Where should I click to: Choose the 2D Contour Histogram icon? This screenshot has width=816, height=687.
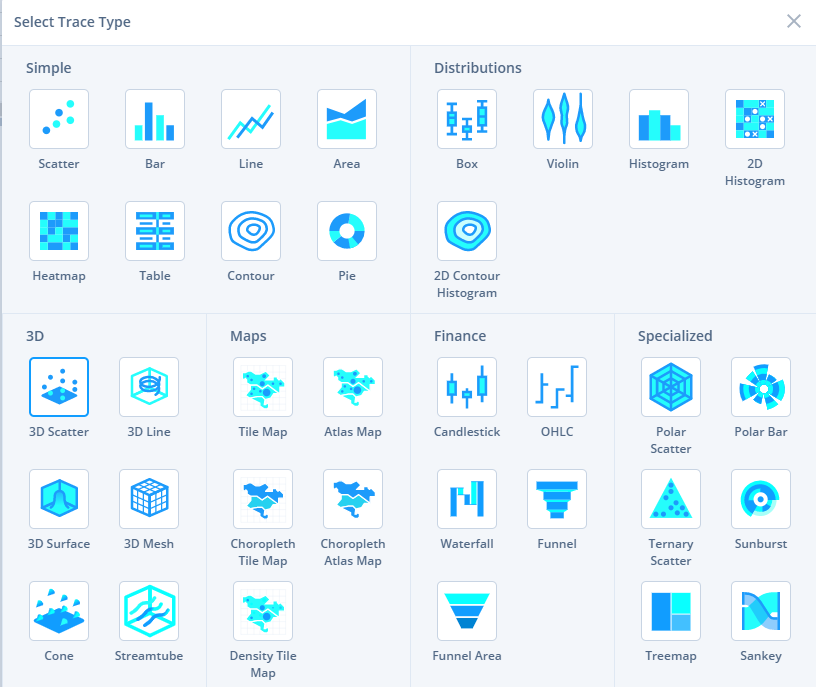467,231
